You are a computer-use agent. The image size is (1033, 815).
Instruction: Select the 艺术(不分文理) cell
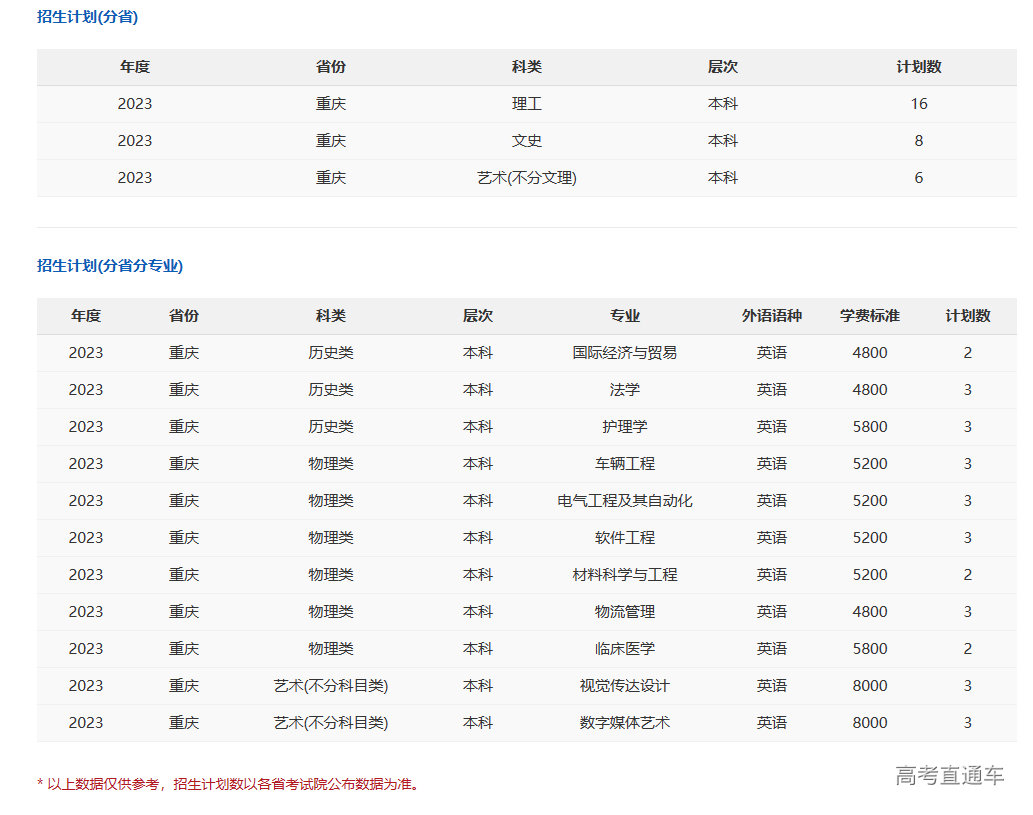click(527, 177)
